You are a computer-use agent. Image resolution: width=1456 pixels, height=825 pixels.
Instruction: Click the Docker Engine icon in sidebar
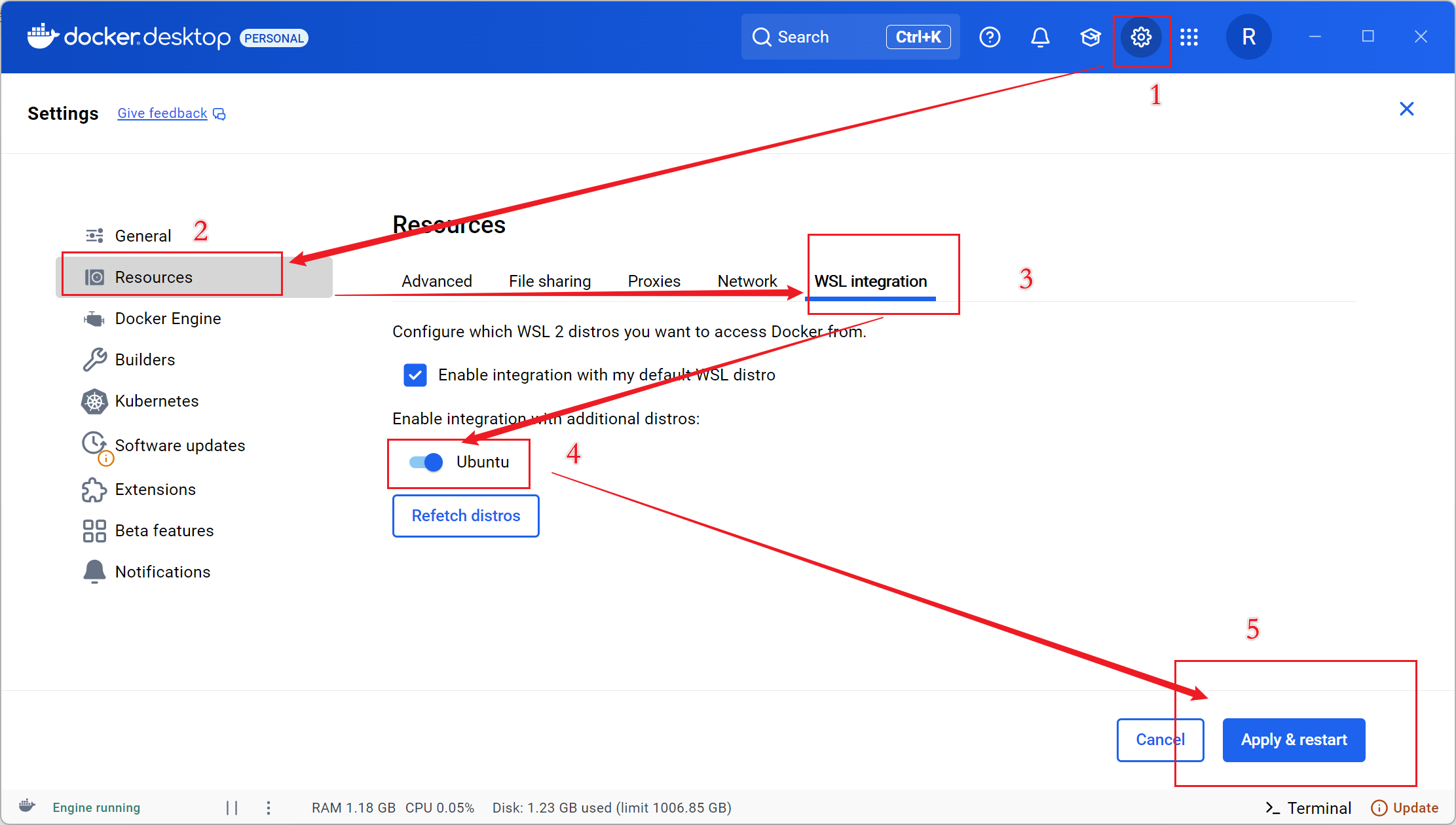(94, 319)
